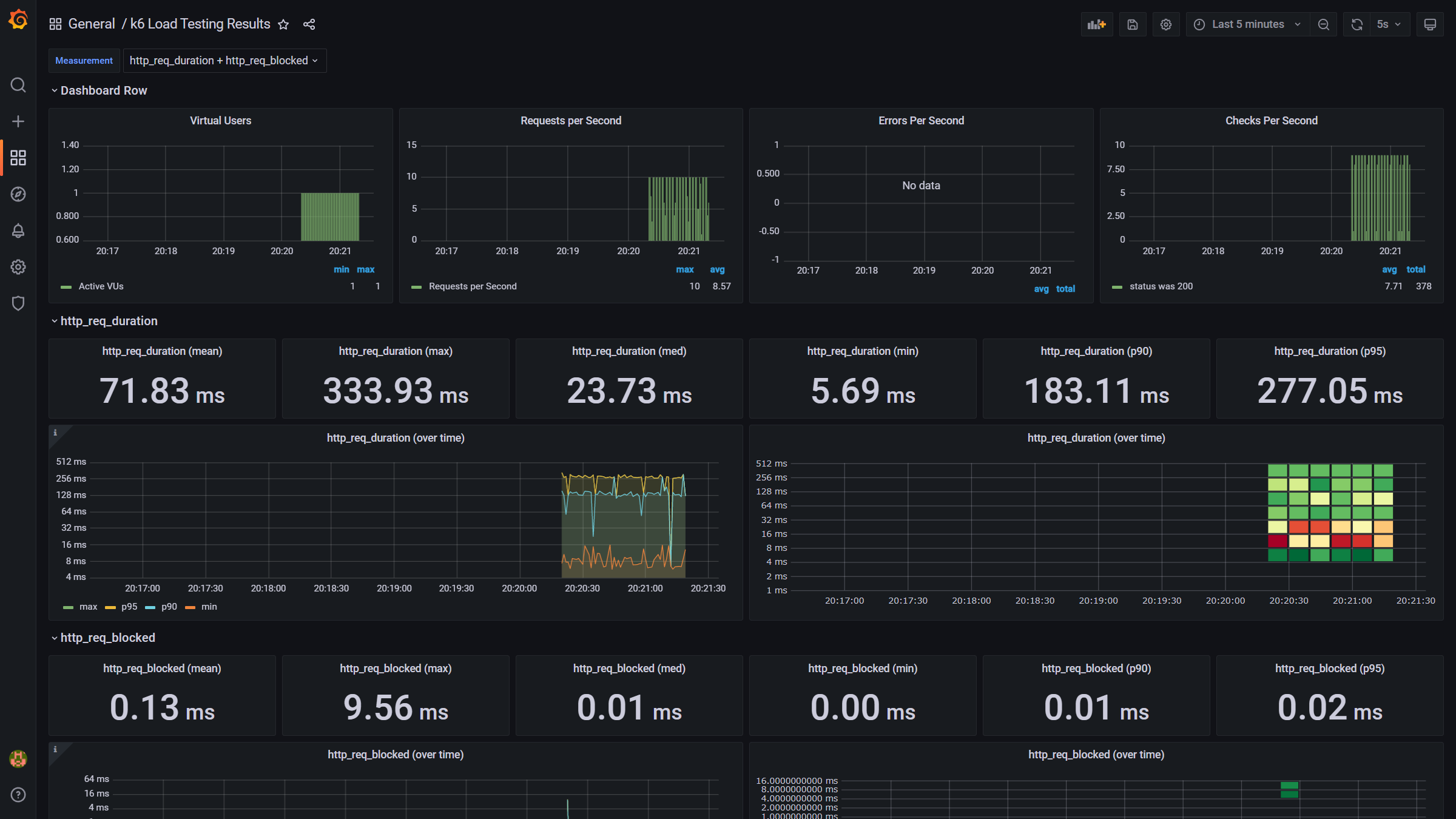
Task: Save the dashboard using the save icon
Action: pyautogui.click(x=1133, y=24)
